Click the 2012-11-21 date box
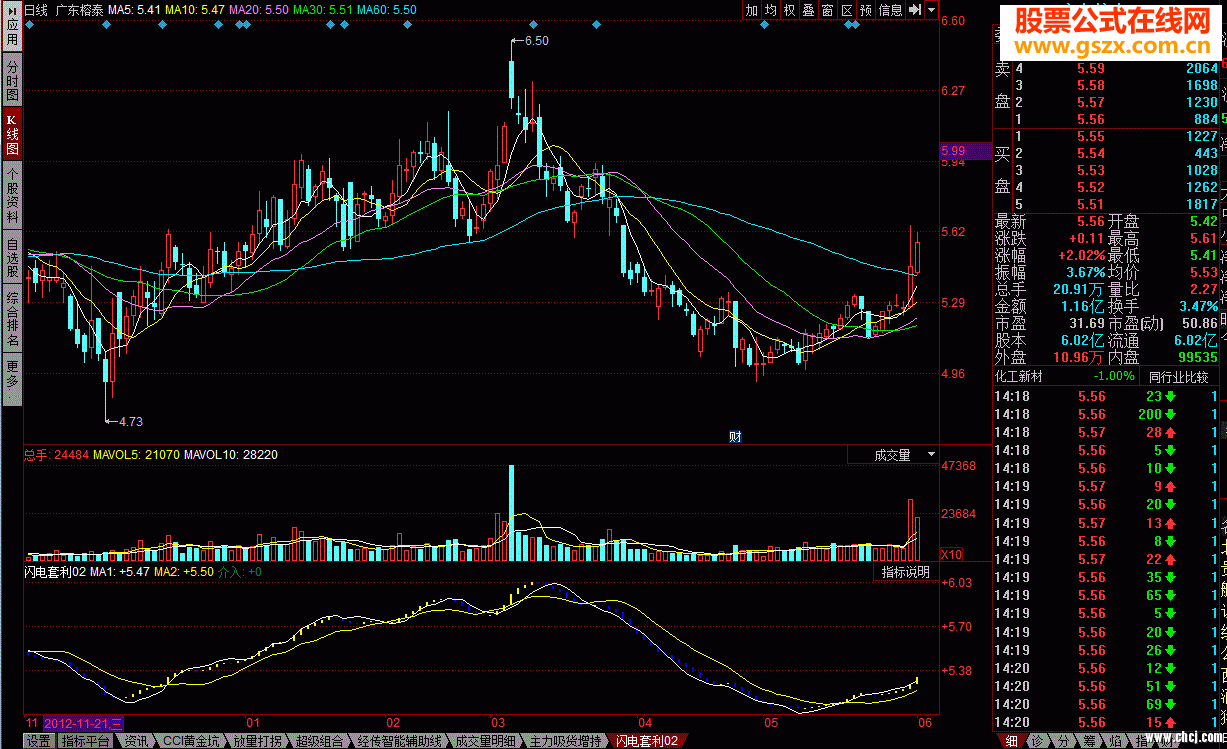 point(83,723)
